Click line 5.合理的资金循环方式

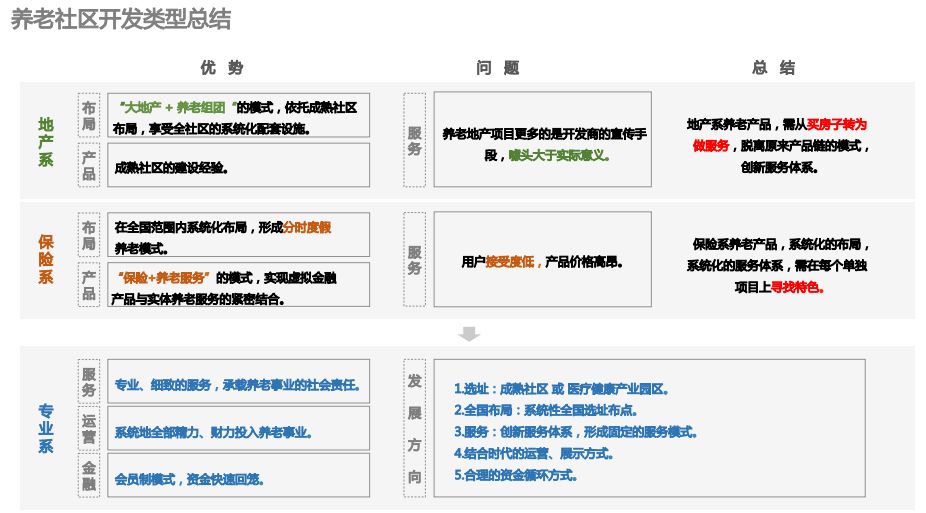(516, 475)
